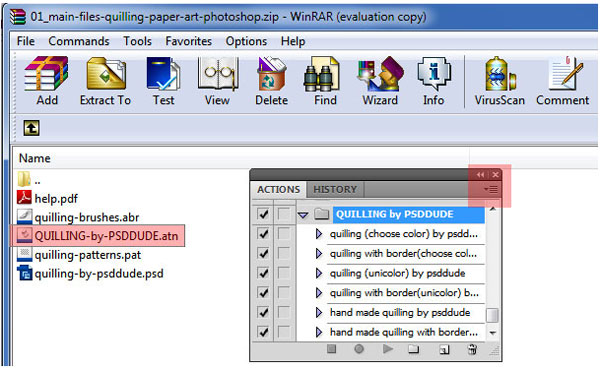Select the quilling-by-psddude.psd file name

[99, 274]
